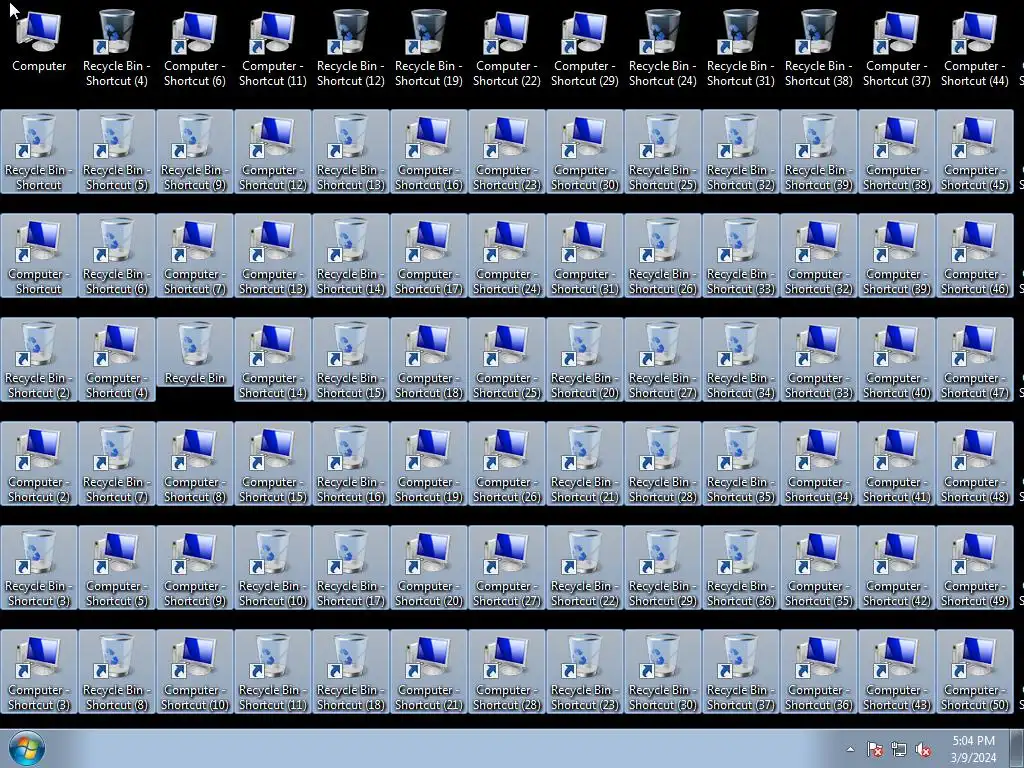Click Recycle Bin - Shortcut (10) icon
Screen dimensions: 1024x768
click(x=272, y=568)
